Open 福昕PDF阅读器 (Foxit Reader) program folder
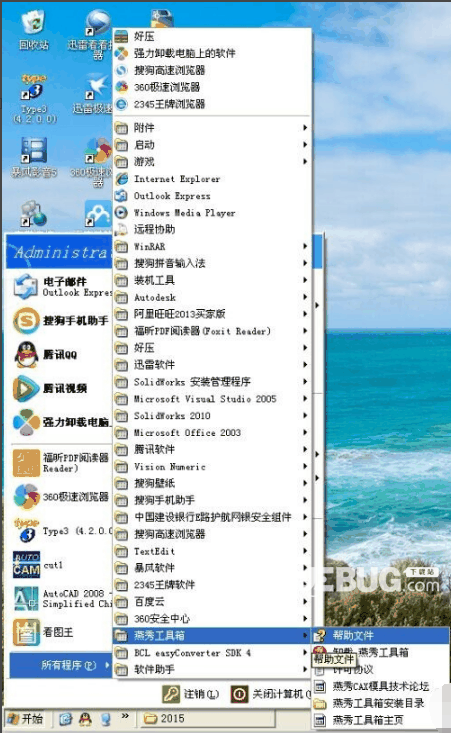451x733 pixels. [213, 331]
